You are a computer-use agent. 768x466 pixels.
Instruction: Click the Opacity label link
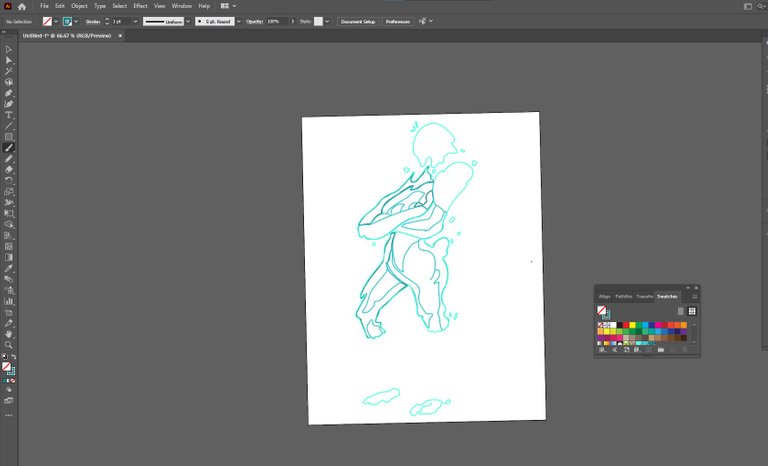click(x=254, y=22)
